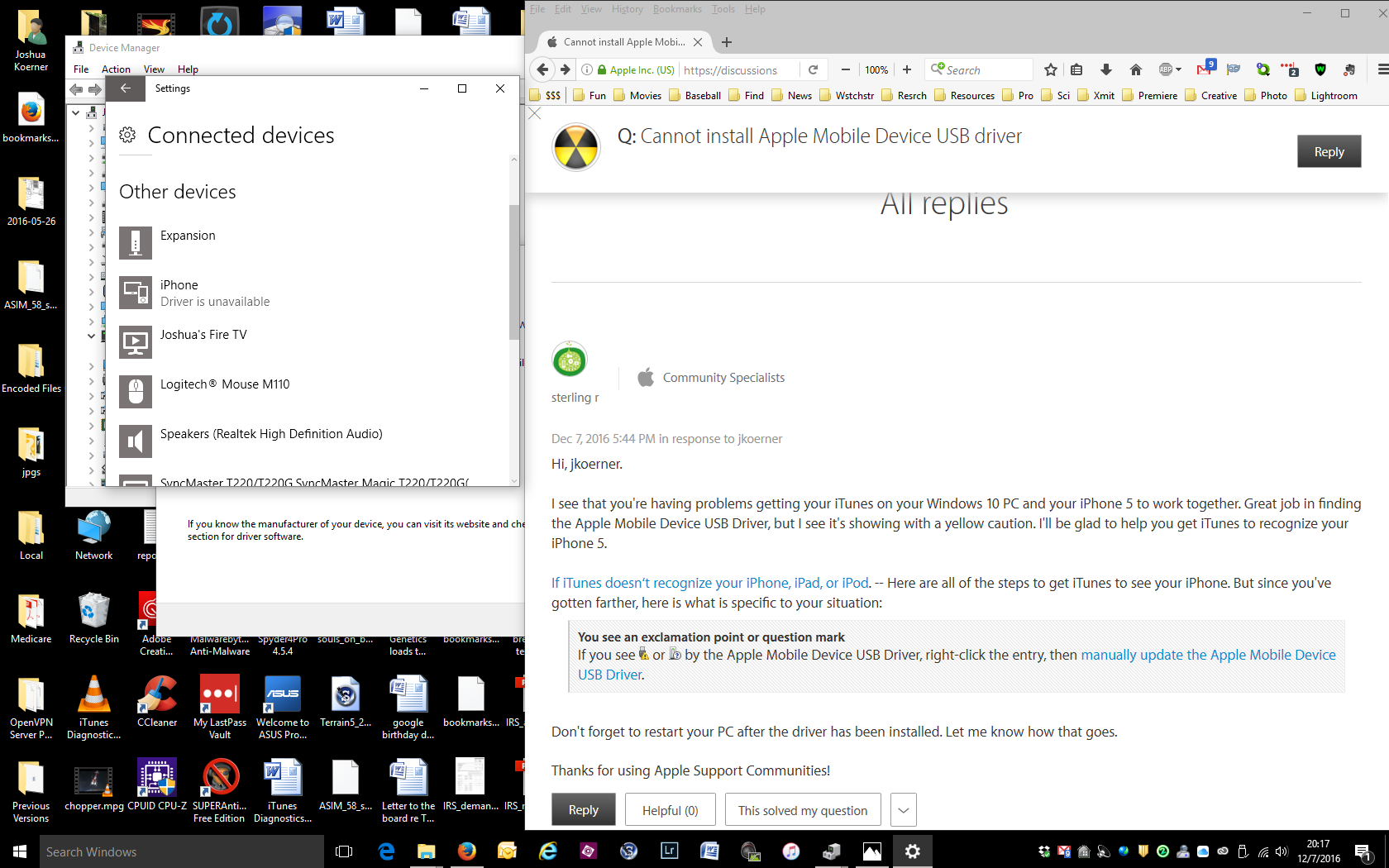Open Device Manager File menu

81,69
